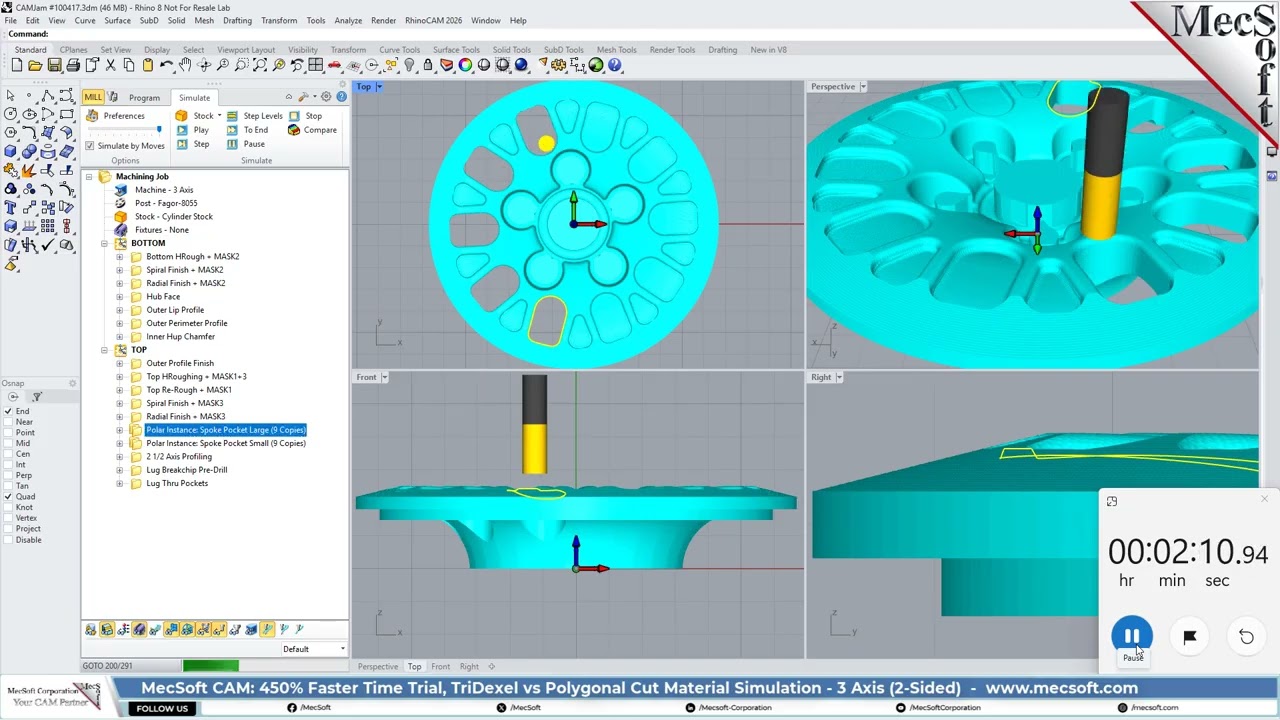Click the Pause simulation button
Image resolution: width=1280 pixels, height=720 pixels.
click(x=246, y=144)
